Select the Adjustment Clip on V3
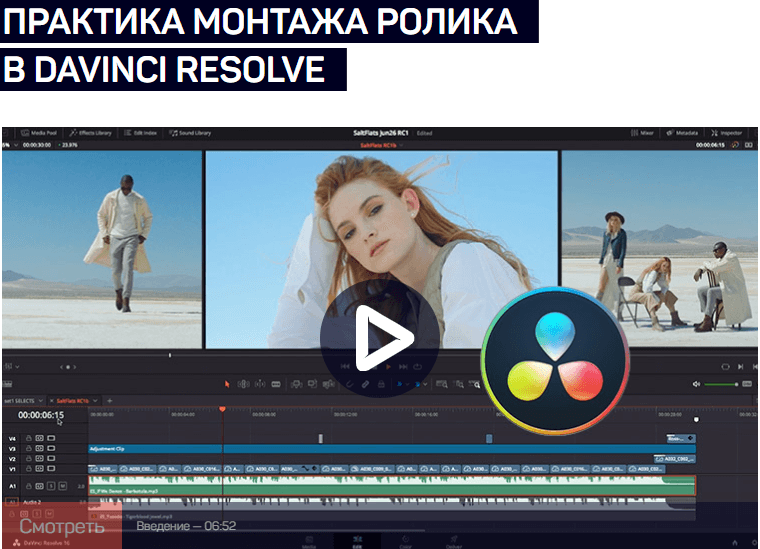The width and height of the screenshot is (760, 549). (392, 449)
